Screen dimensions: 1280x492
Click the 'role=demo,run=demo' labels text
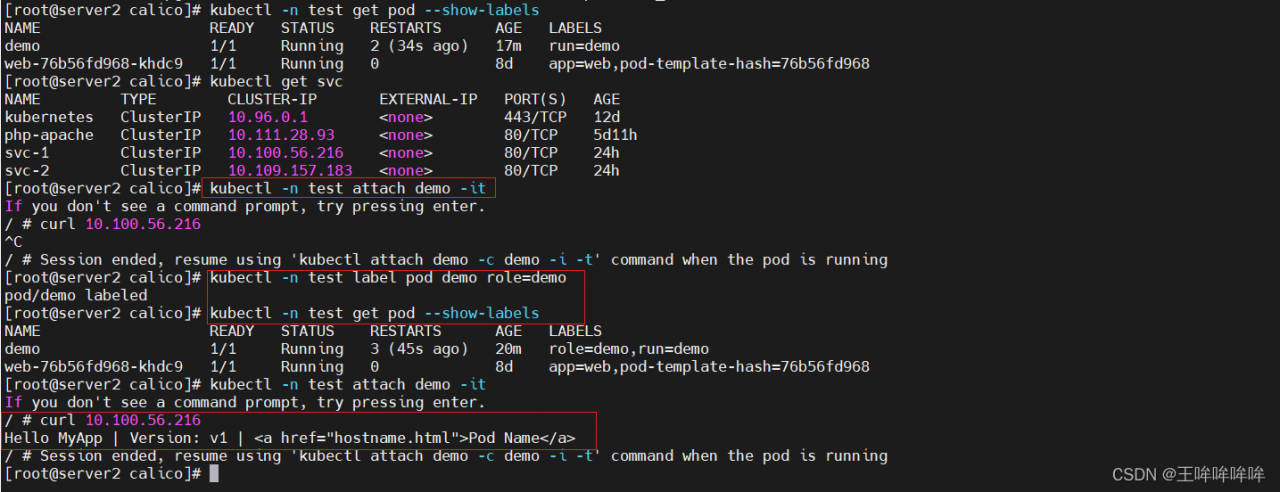[628, 349]
